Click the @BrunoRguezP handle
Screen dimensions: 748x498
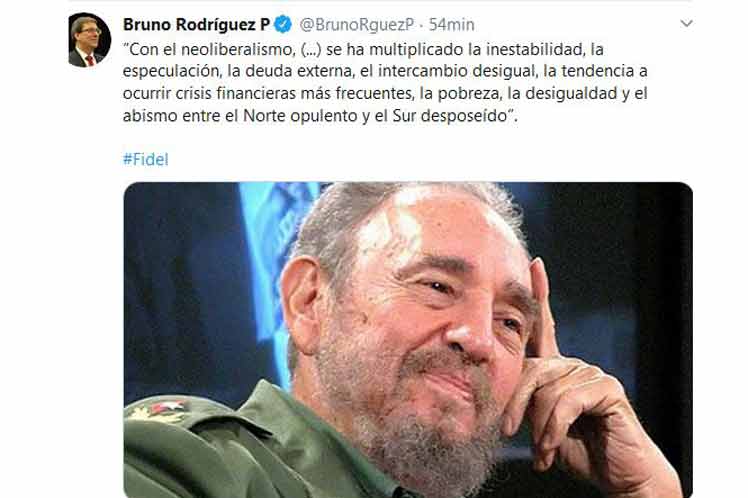pyautogui.click(x=356, y=25)
